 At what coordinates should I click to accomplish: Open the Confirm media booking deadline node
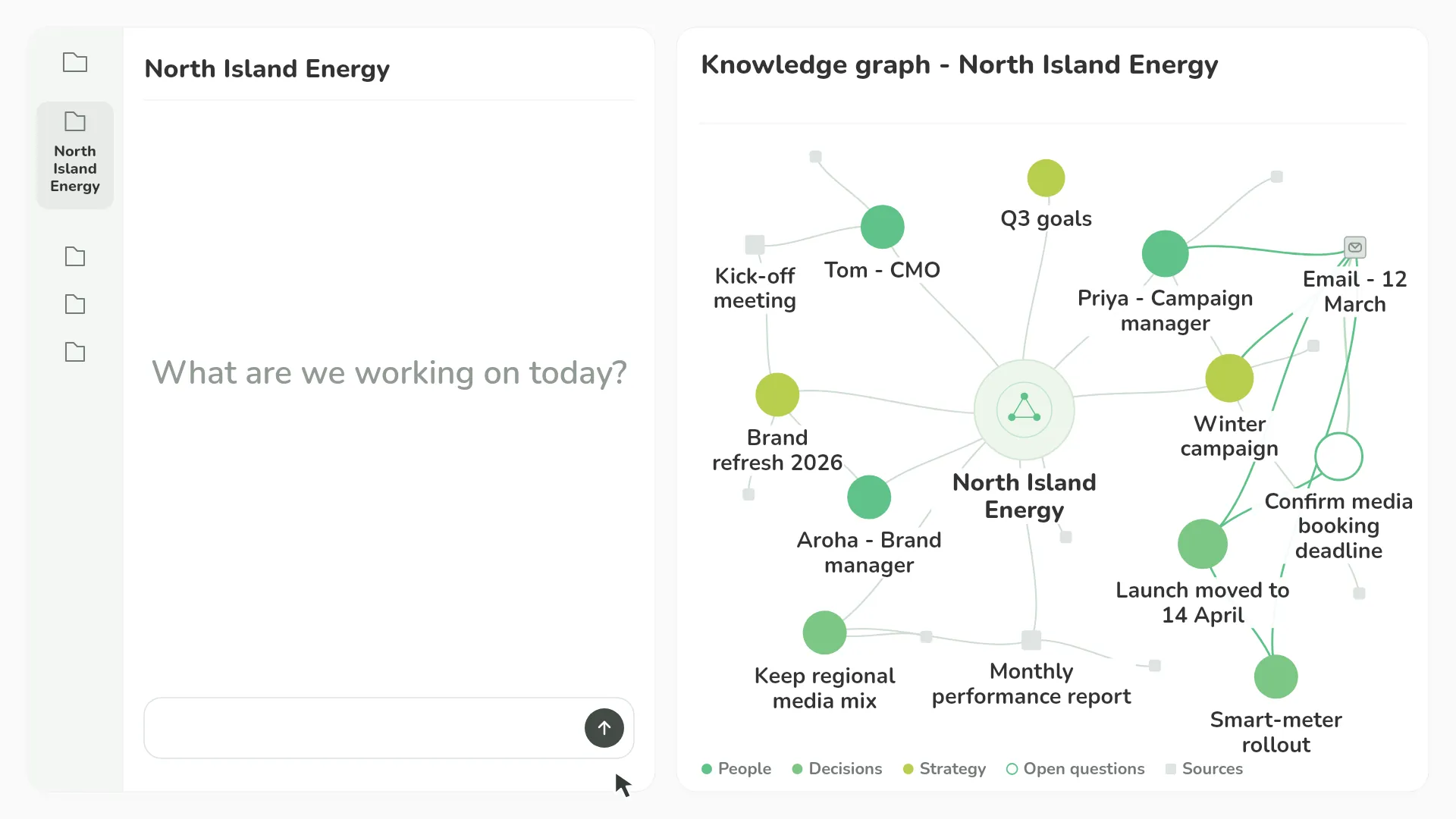(x=1338, y=457)
